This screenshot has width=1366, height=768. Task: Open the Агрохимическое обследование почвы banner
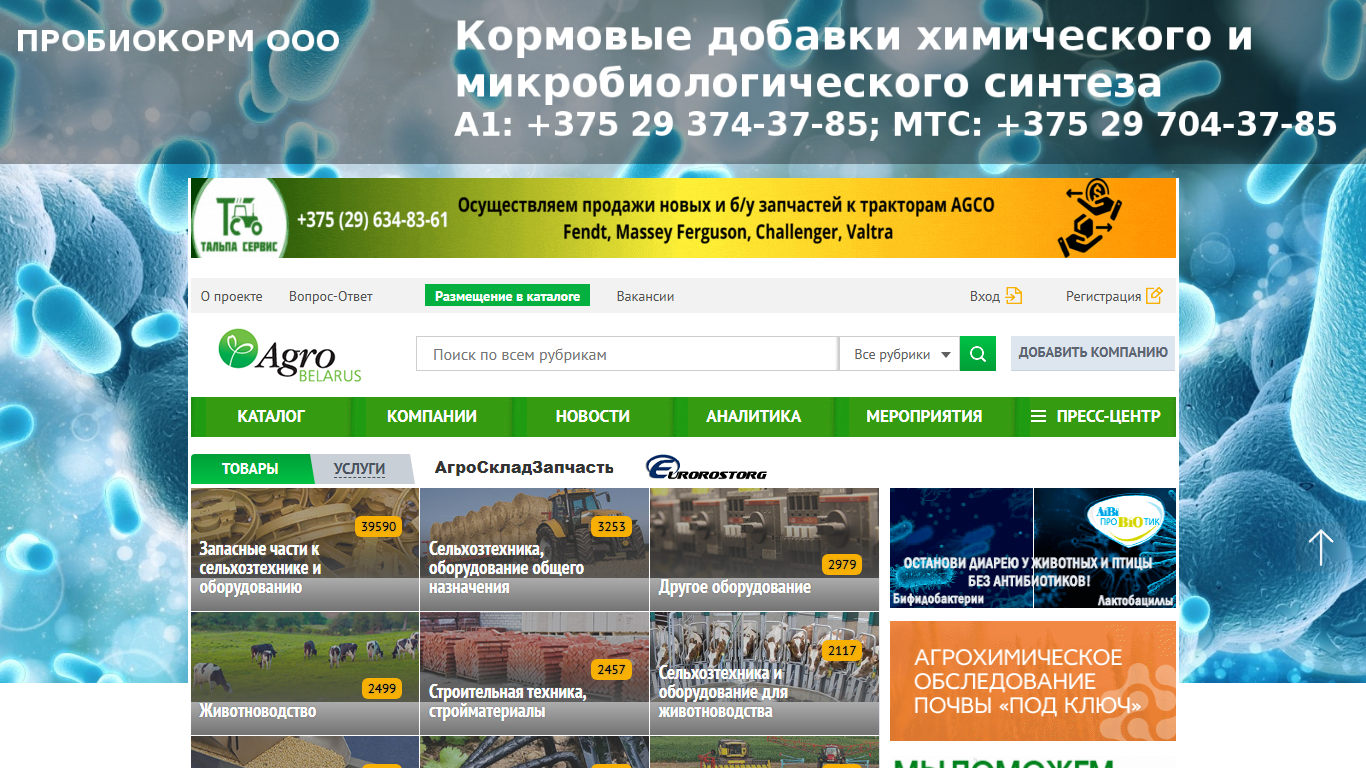pos(1033,681)
